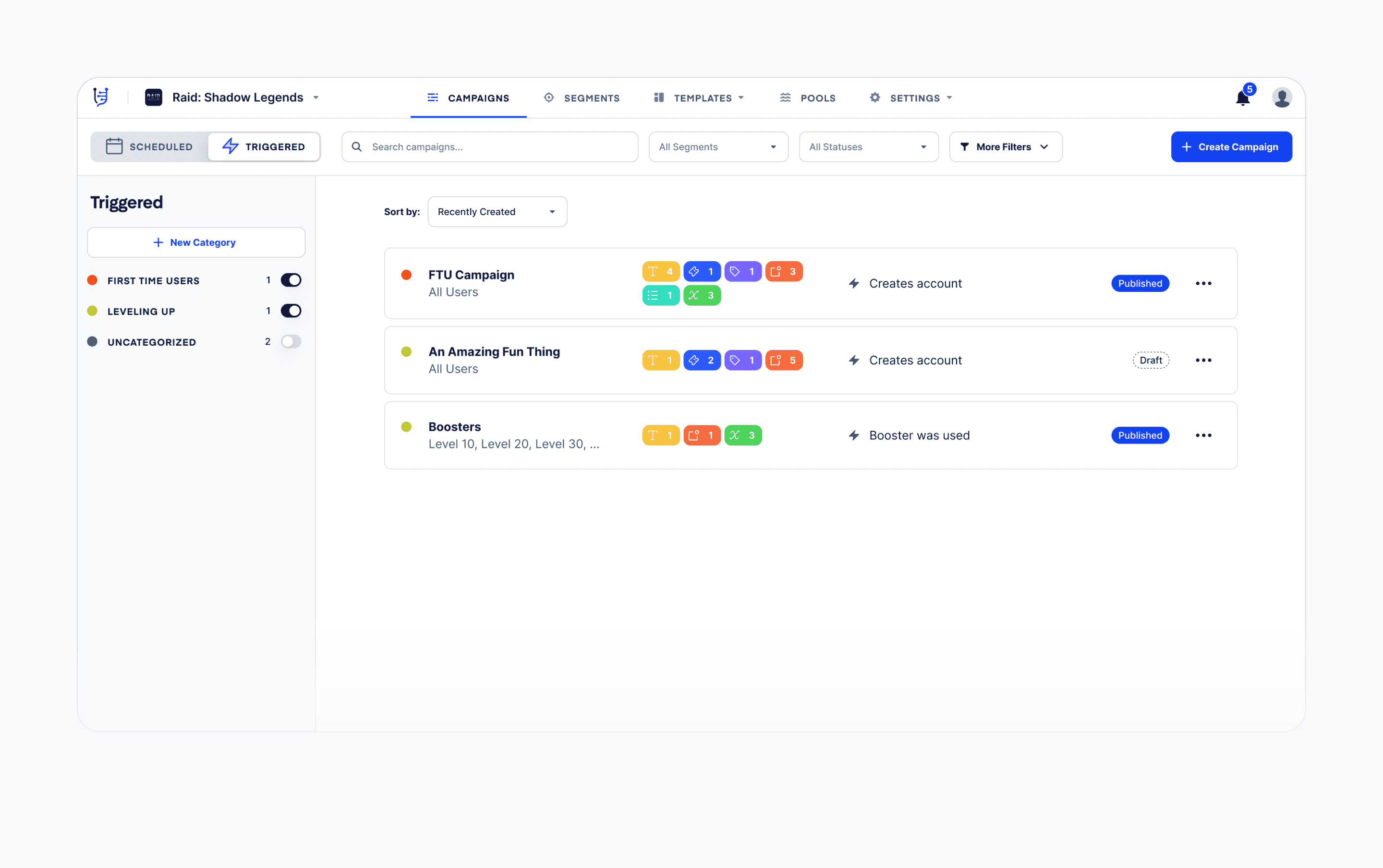Enable the Uncategorized category toggle
Viewport: 1383px width, 868px height.
pos(291,341)
